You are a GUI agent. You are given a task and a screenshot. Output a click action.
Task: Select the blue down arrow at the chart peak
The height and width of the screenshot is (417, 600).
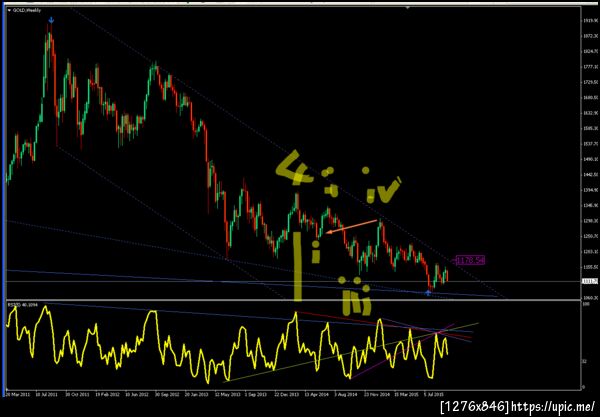tap(51, 20)
